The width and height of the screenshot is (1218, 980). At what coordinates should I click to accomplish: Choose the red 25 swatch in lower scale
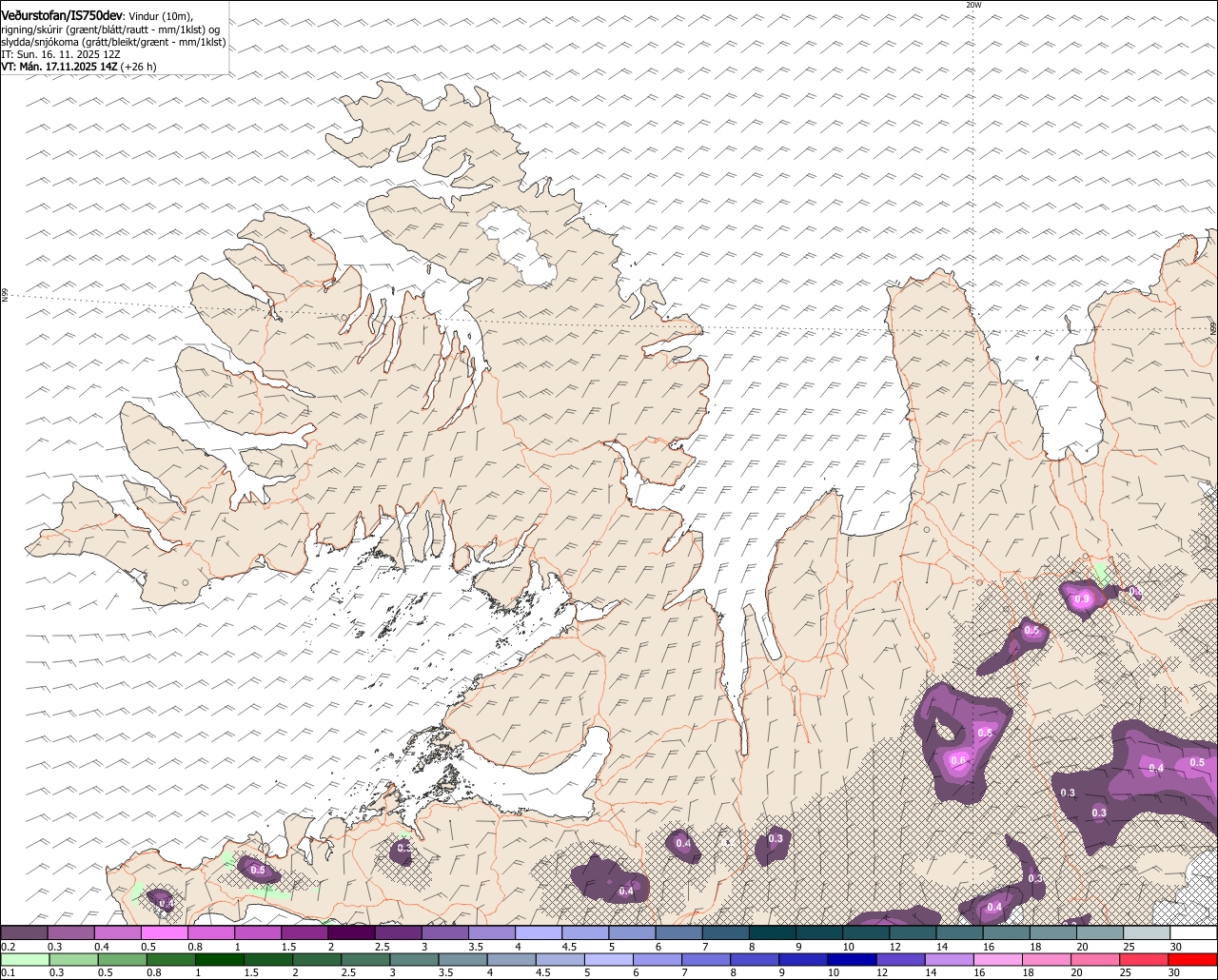[x=1146, y=959]
